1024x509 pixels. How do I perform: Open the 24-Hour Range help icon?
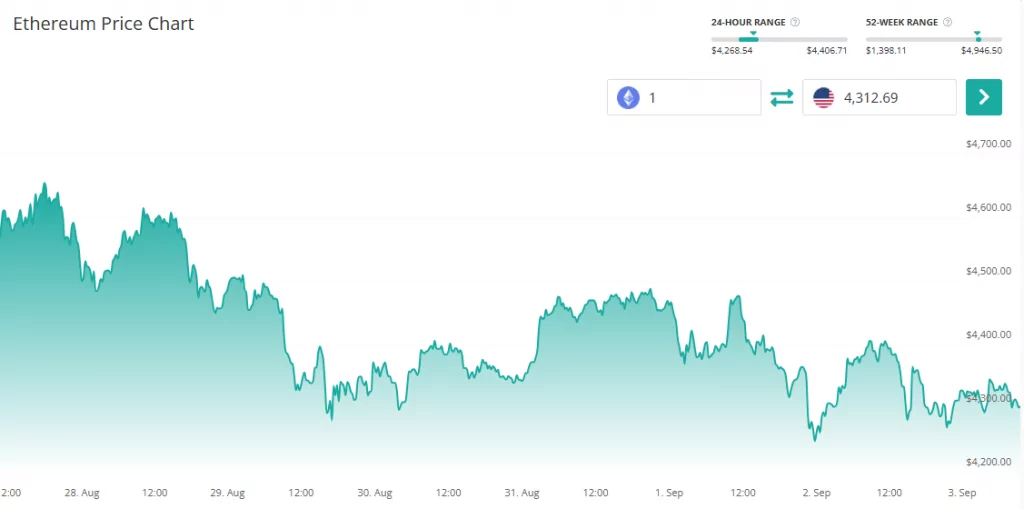pos(795,22)
